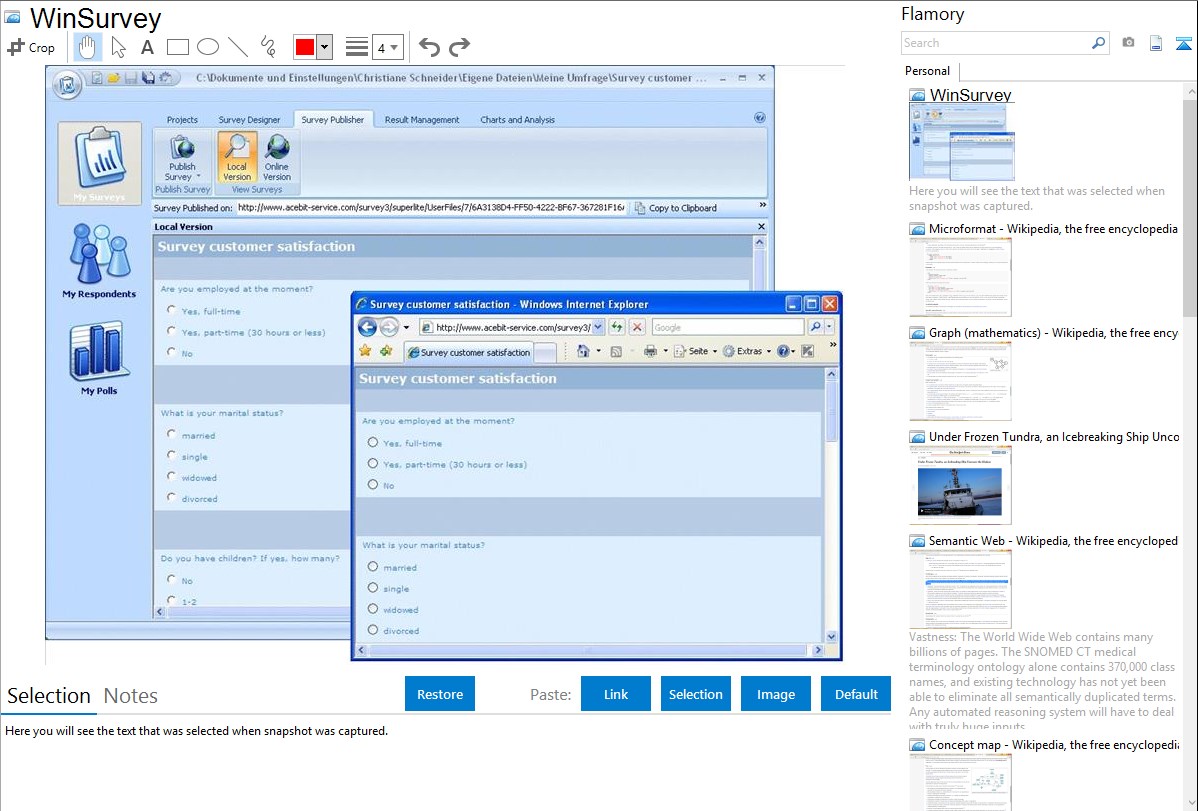Click in the Flamory search field
1198x811 pixels.
tap(995, 43)
